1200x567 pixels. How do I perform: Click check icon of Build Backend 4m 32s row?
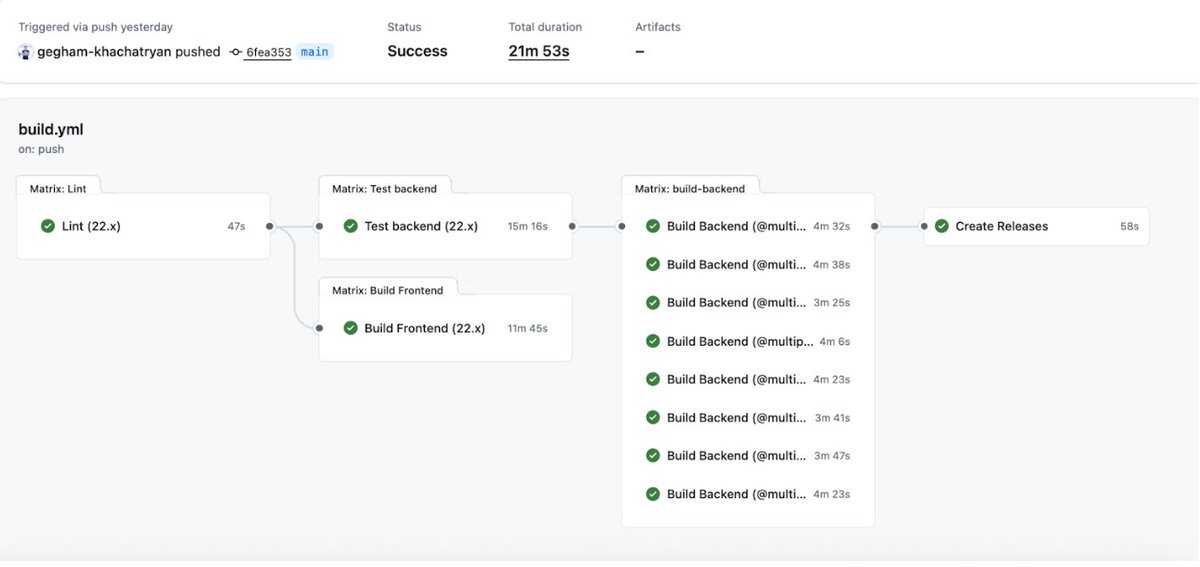point(653,226)
